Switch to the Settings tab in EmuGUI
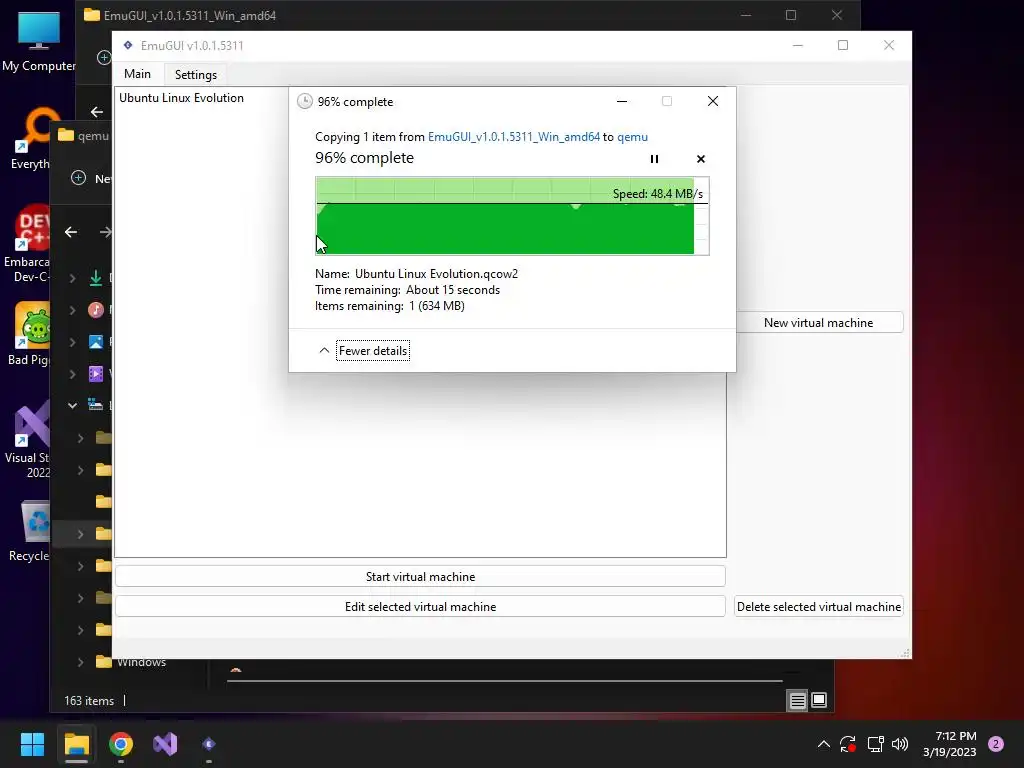The height and width of the screenshot is (768, 1024). [x=195, y=74]
